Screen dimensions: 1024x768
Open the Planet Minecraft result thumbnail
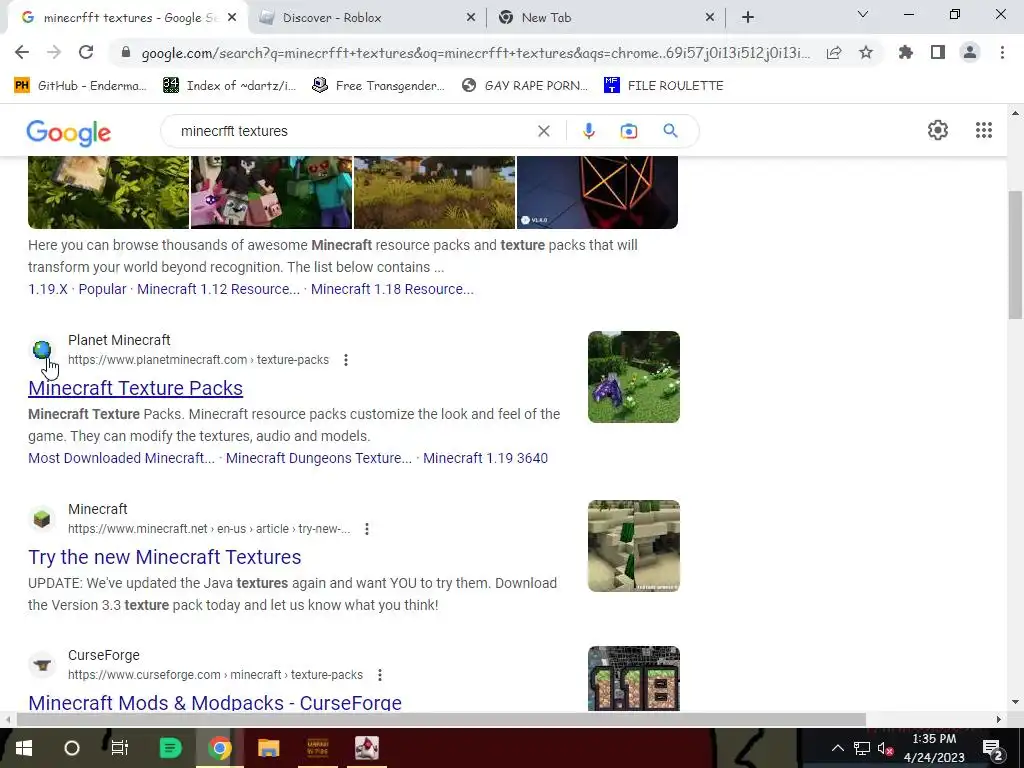click(x=633, y=377)
